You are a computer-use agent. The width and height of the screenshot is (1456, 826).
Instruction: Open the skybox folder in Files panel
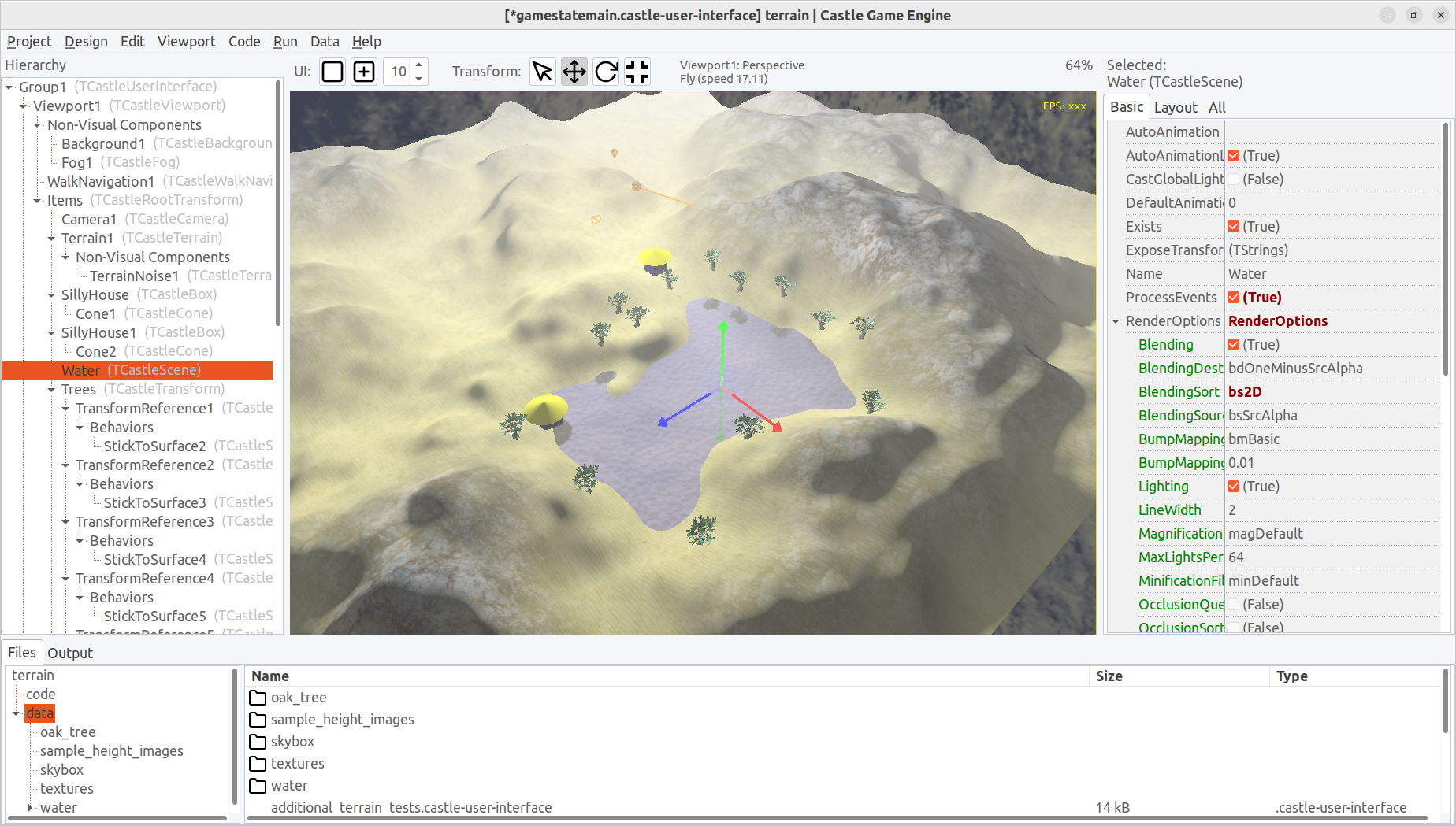(291, 741)
